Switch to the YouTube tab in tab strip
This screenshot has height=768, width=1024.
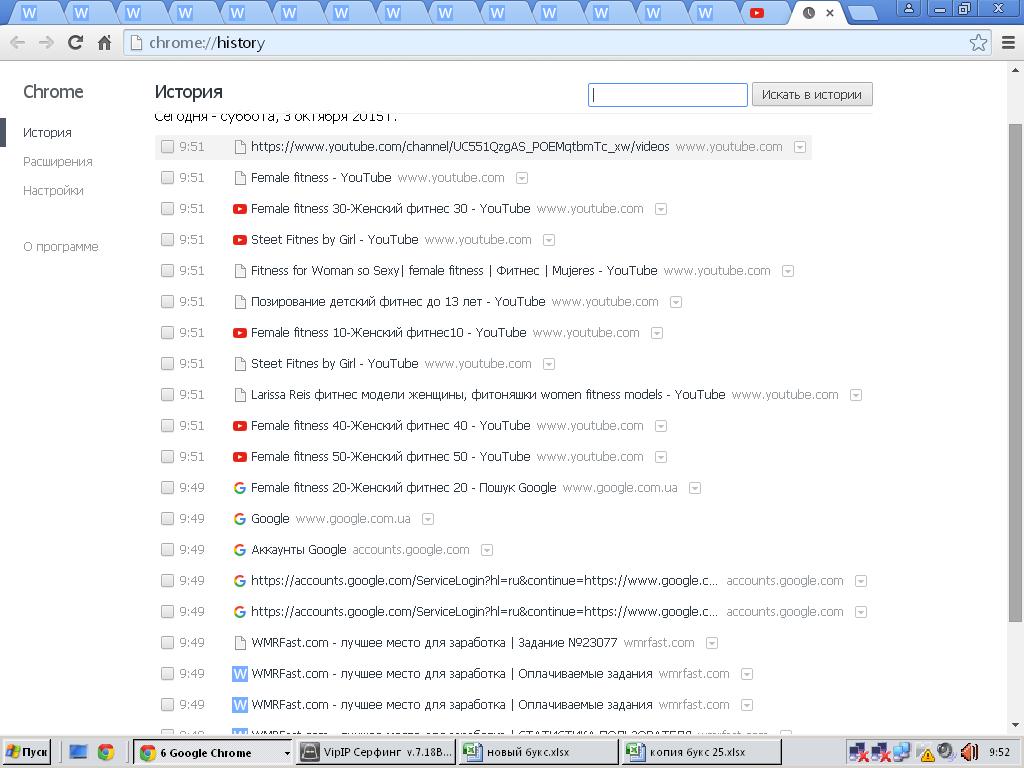757,12
